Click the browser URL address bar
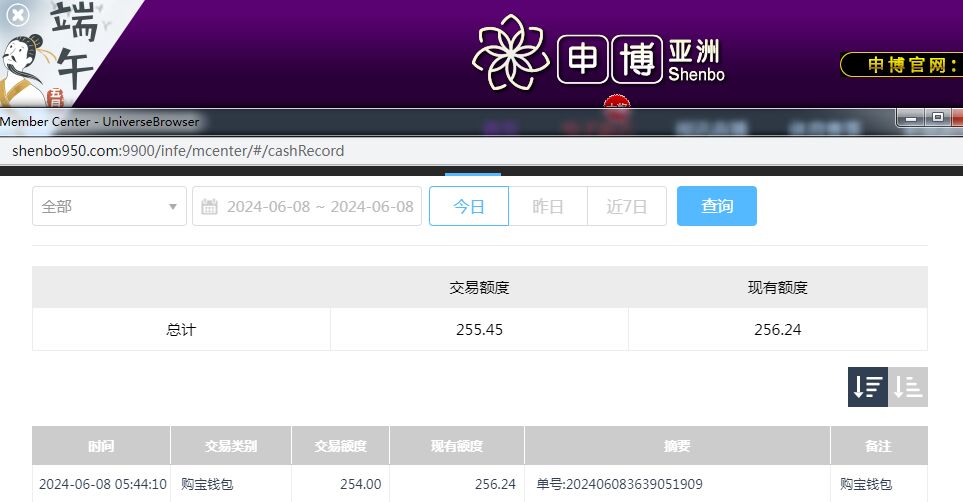 tap(400, 151)
